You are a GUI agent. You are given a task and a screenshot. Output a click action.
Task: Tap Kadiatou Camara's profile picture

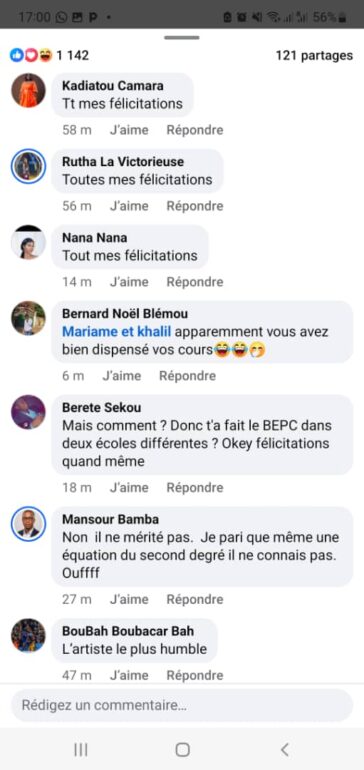click(28, 90)
